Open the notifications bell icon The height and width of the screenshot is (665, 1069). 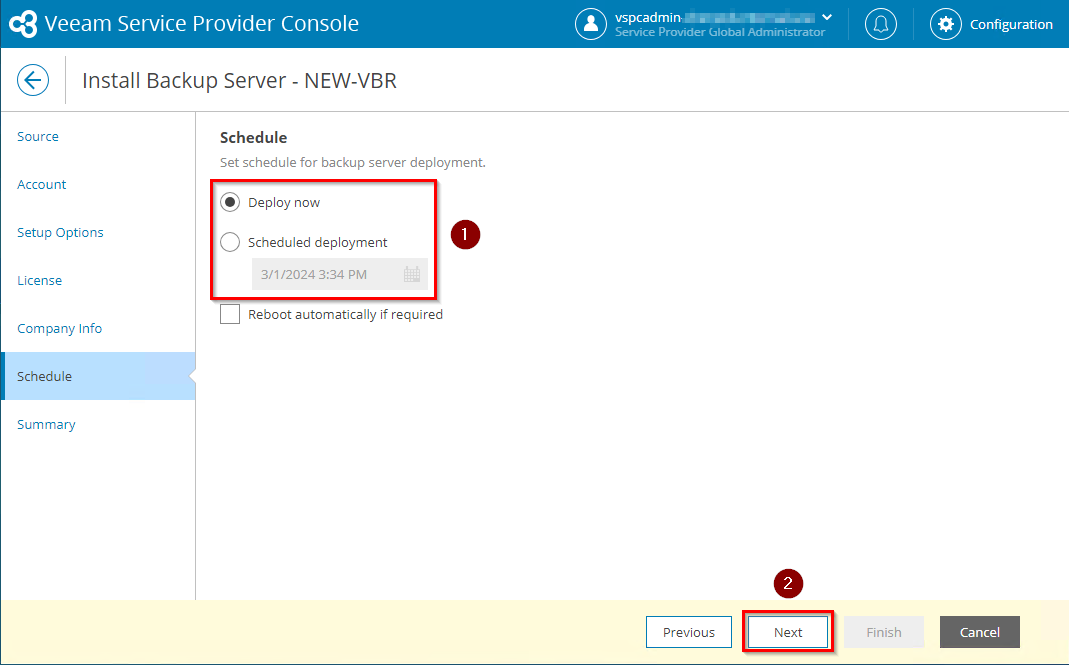click(880, 24)
